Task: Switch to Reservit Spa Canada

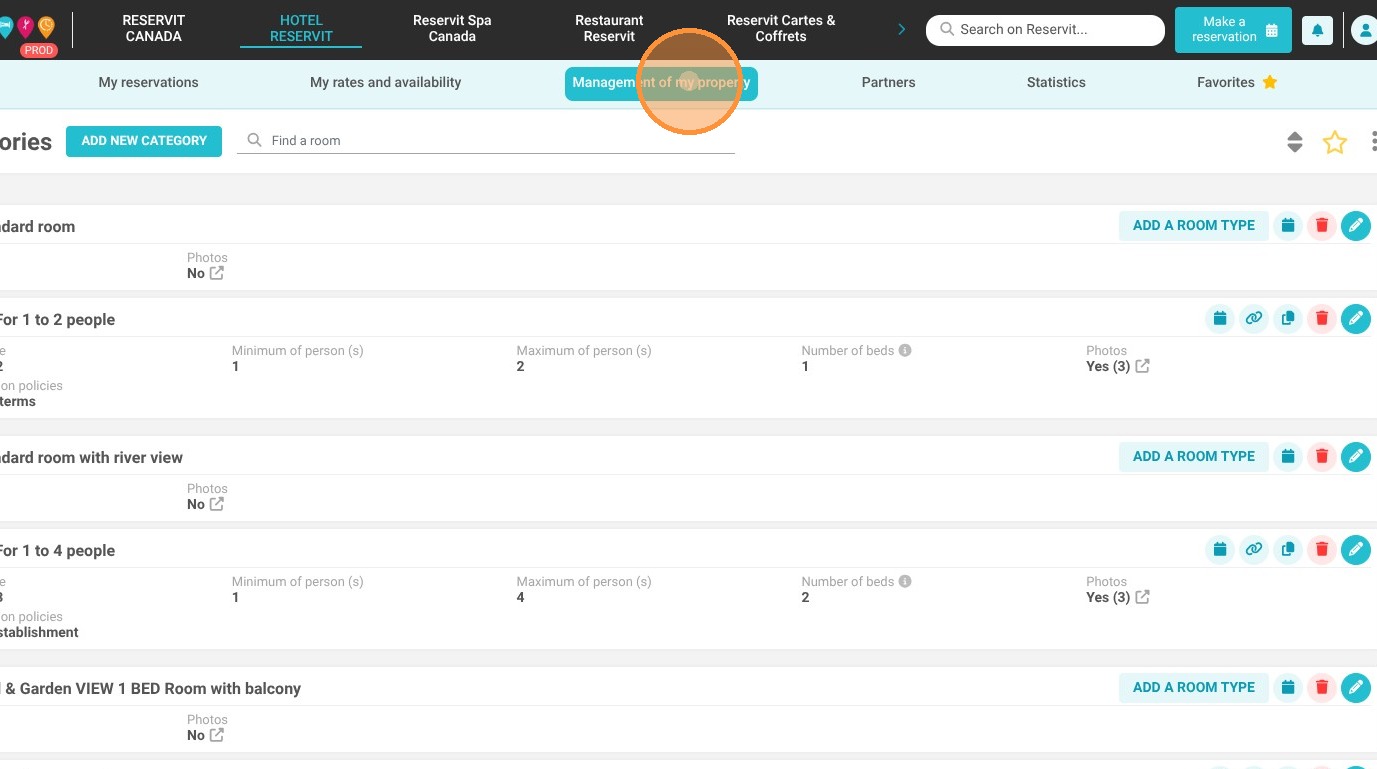Action: (x=452, y=28)
